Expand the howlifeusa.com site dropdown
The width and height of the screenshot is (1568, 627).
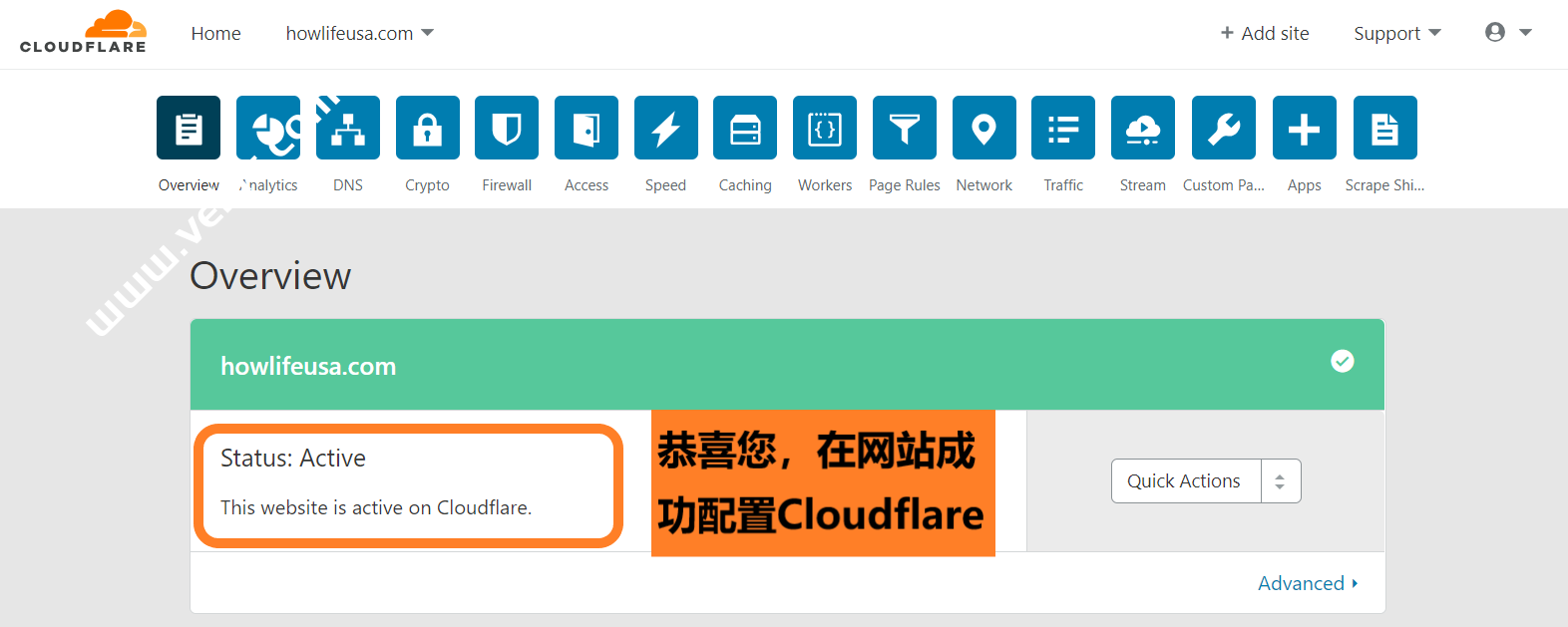point(359,34)
